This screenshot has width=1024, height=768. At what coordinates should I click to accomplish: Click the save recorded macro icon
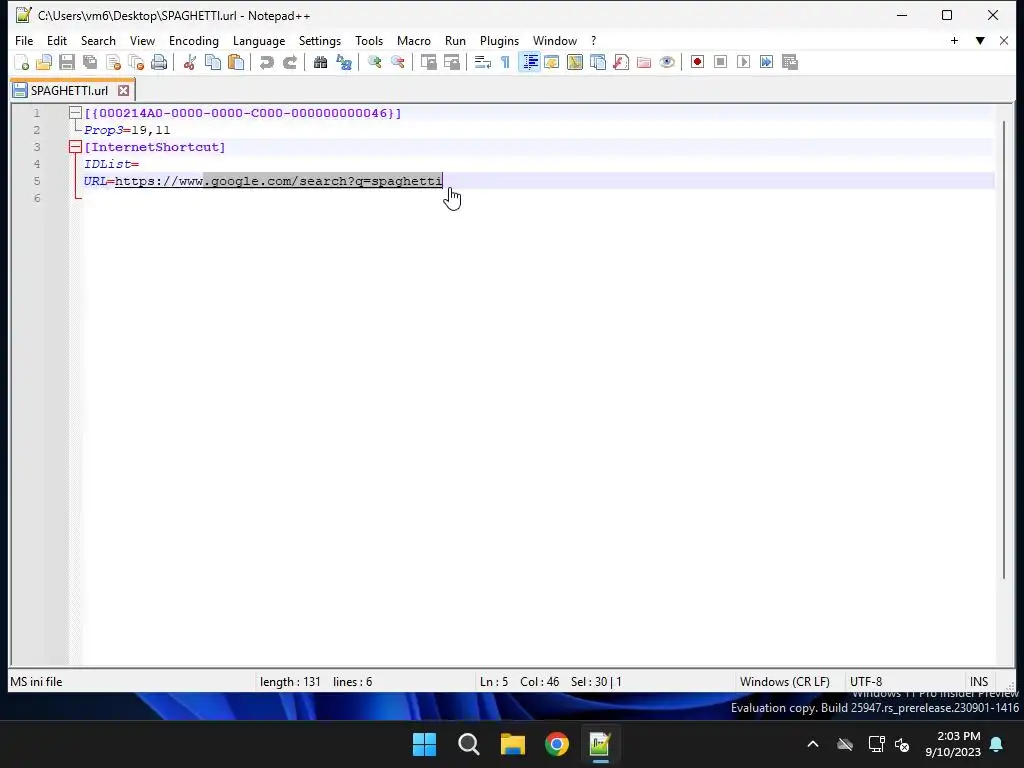tap(790, 62)
